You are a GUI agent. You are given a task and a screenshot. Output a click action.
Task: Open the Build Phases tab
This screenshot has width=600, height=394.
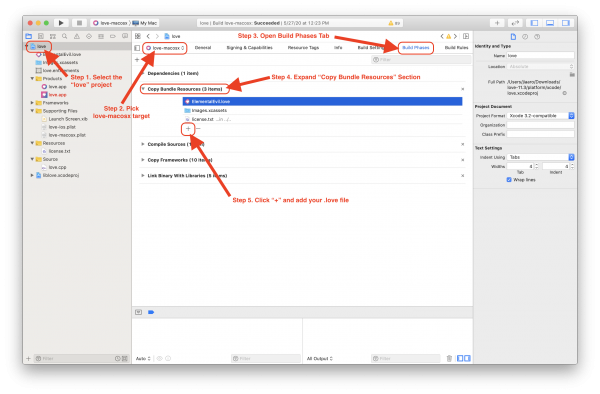coord(416,48)
